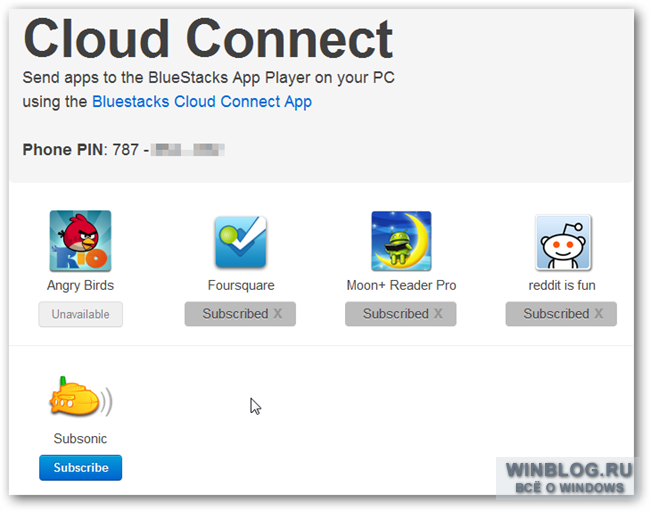
Task: Click the Subsonic app name label
Action: [x=80, y=438]
